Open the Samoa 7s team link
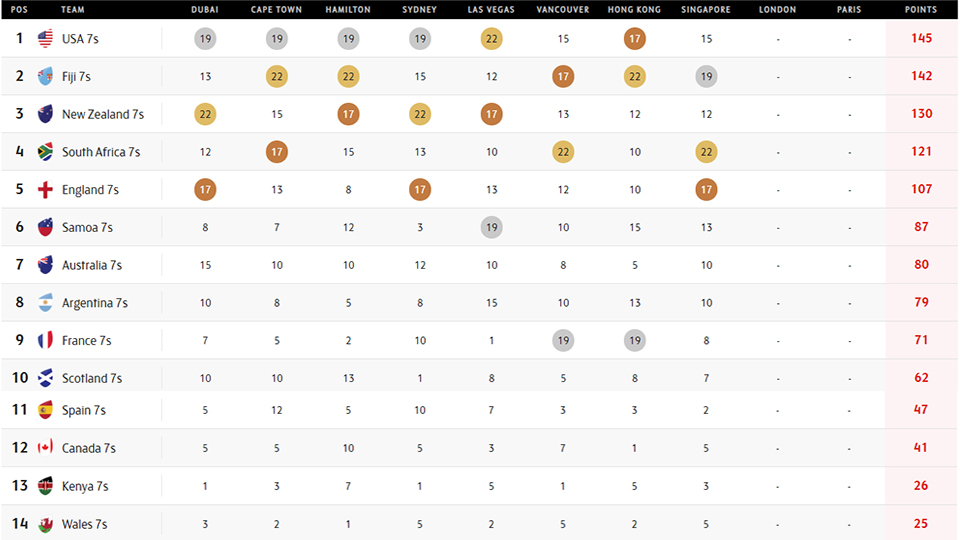Screen dimensions: 960x540 pyautogui.click(x=88, y=228)
